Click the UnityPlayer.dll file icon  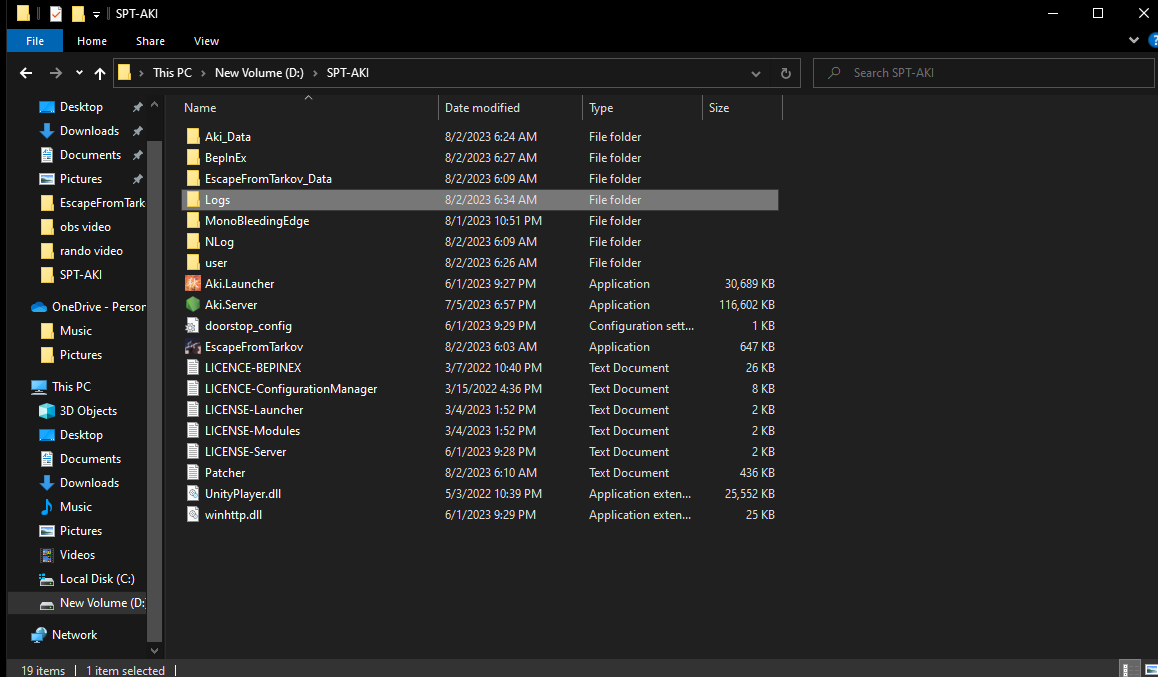pos(193,493)
